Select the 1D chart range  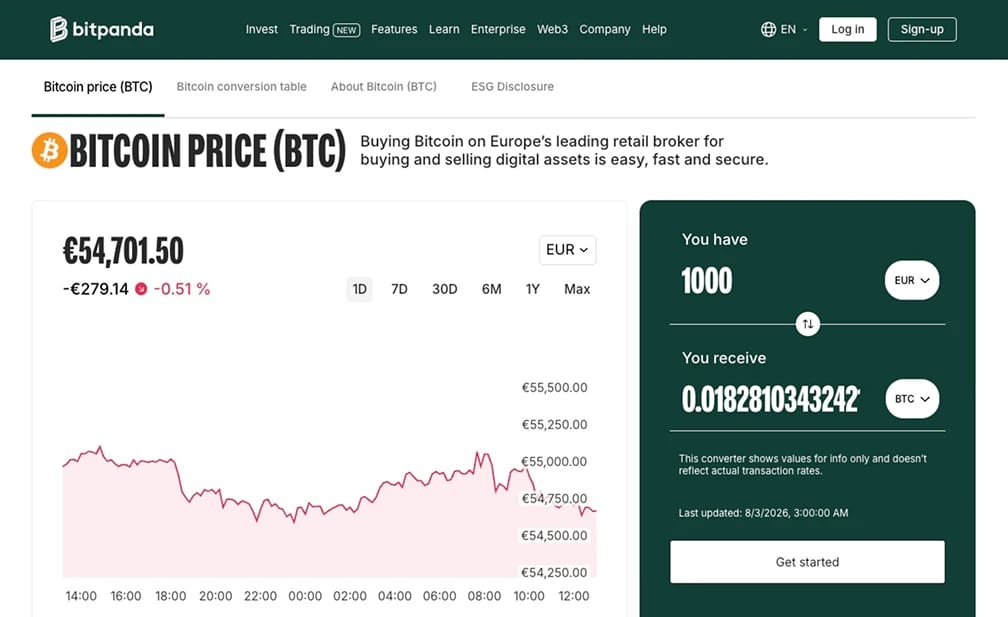[359, 289]
